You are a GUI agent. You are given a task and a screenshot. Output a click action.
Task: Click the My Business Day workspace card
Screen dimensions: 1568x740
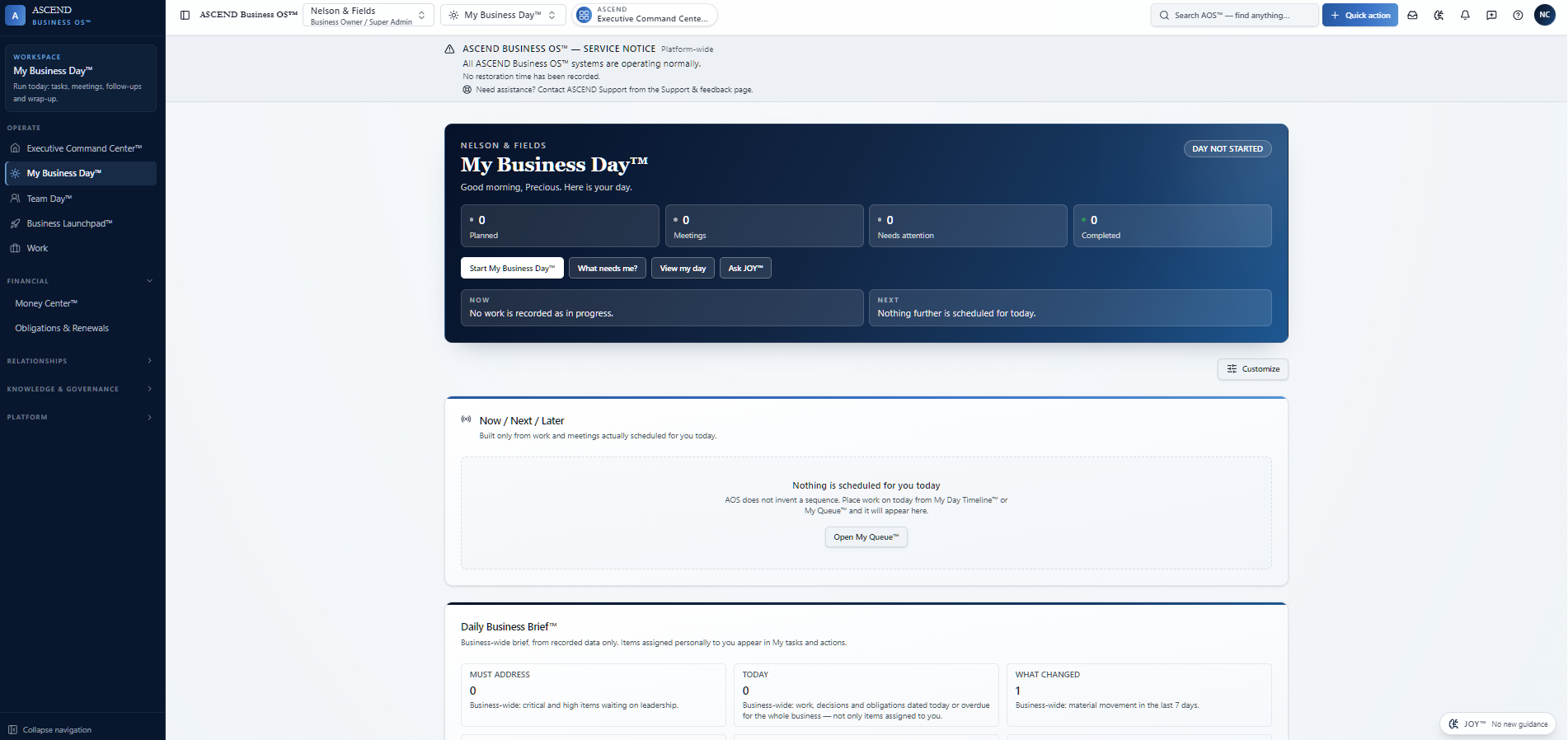point(81,78)
